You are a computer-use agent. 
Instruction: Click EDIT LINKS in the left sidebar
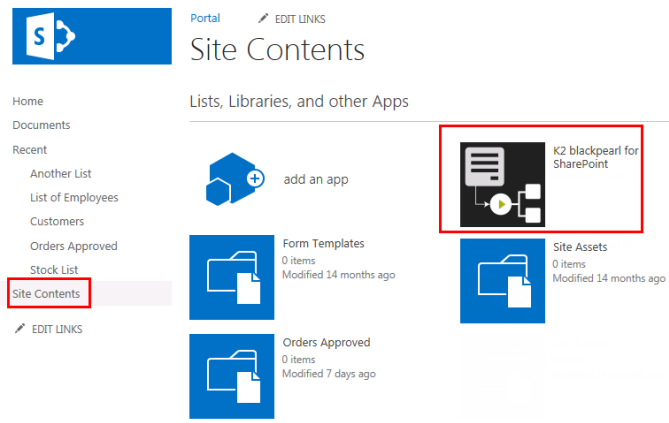[57, 329]
